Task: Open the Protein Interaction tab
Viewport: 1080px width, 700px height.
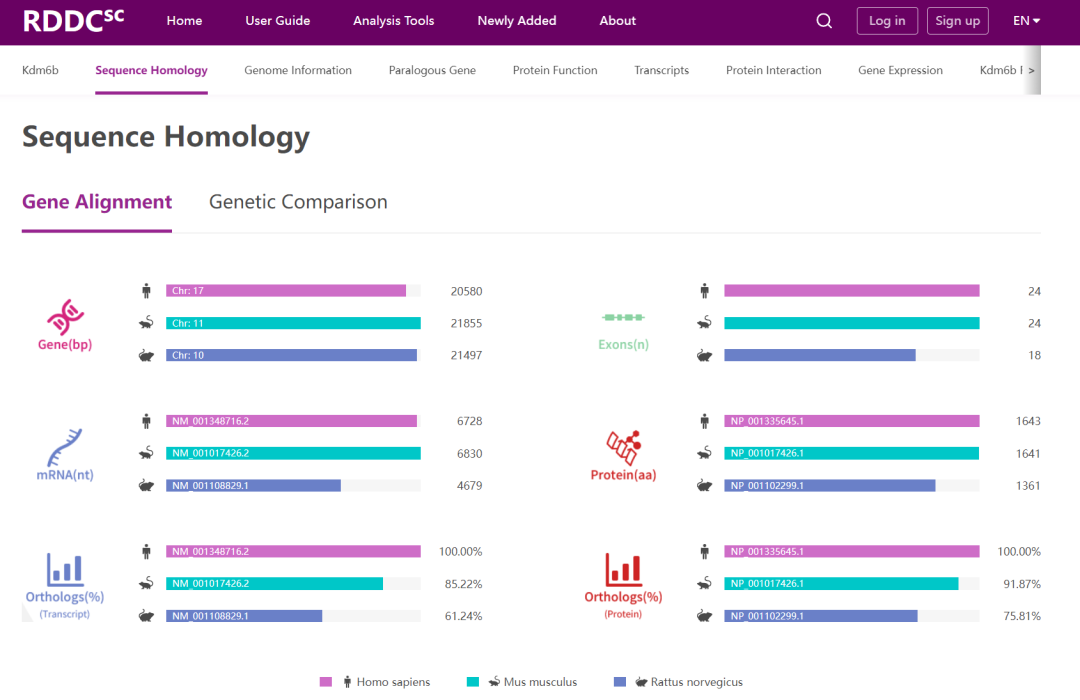Action: coord(773,70)
